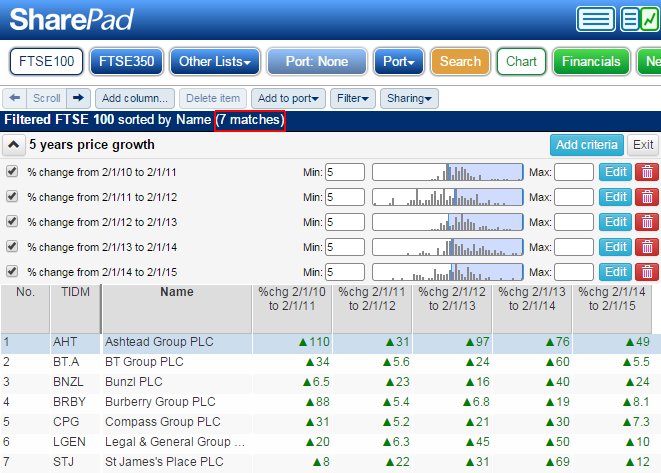This screenshot has height=473, width=661.
Task: Click the Add column button
Action: pyautogui.click(x=135, y=98)
